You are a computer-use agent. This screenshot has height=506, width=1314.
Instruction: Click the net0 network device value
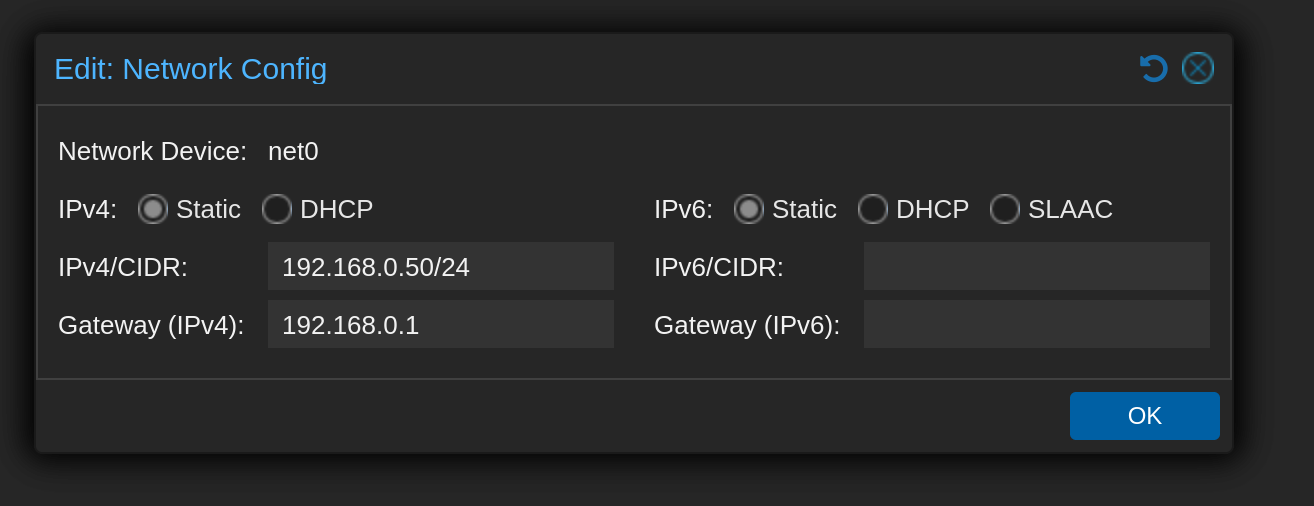pyautogui.click(x=293, y=151)
